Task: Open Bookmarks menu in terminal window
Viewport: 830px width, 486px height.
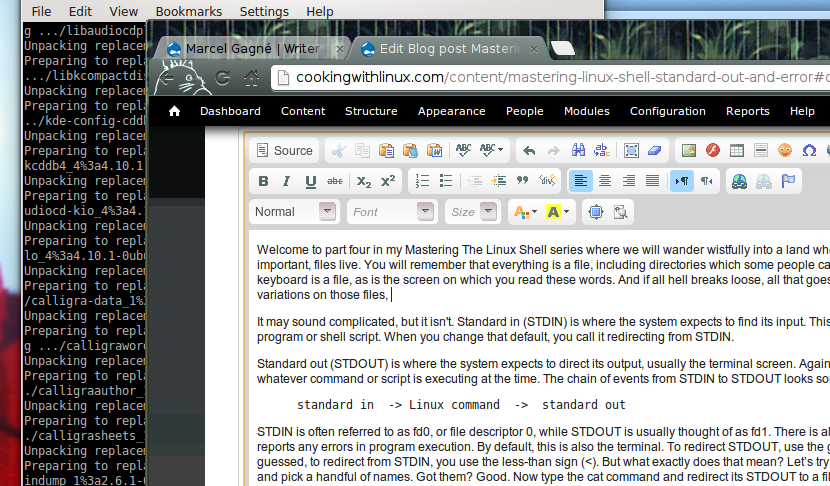Action: (x=188, y=11)
